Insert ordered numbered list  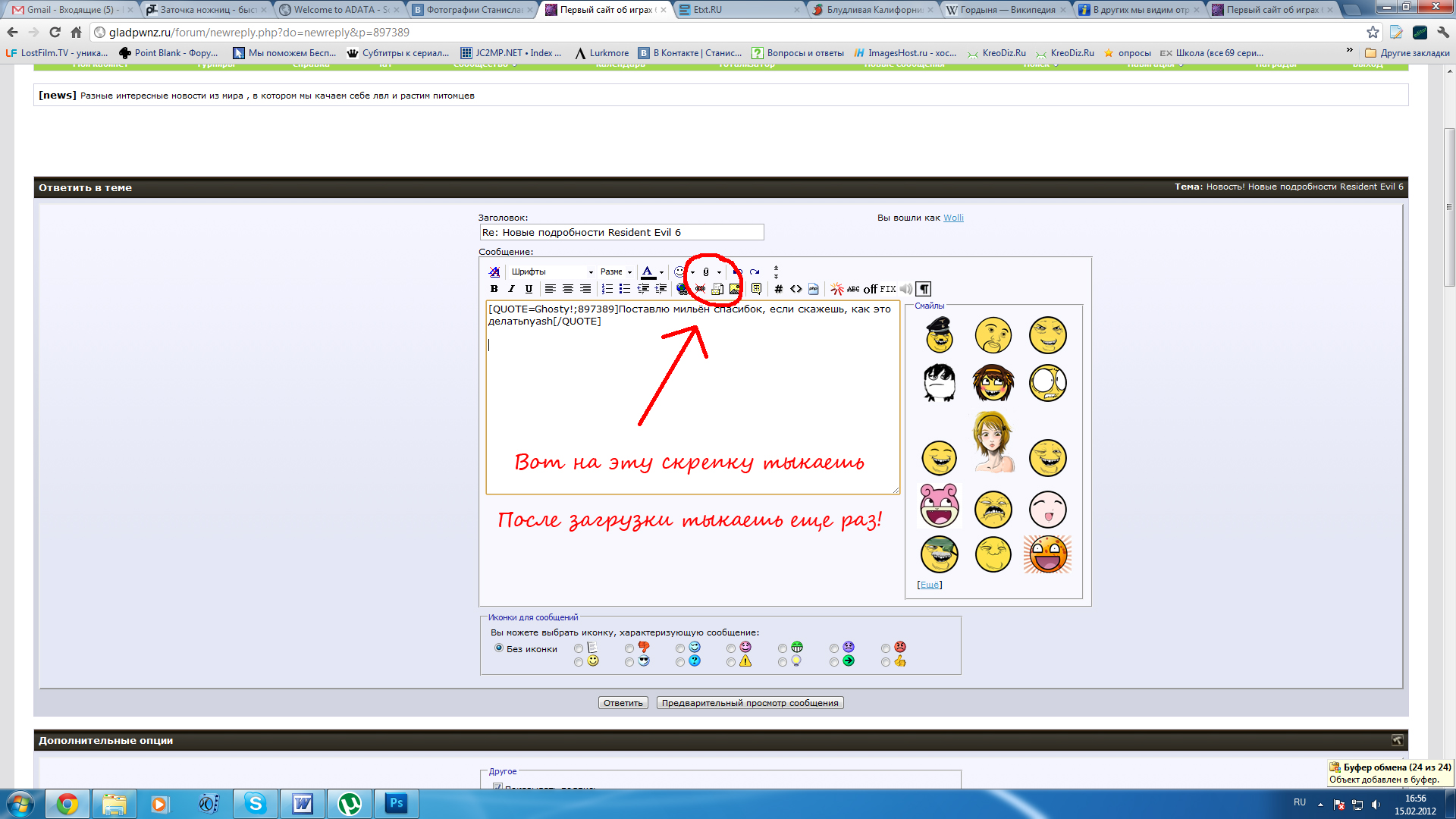[607, 289]
